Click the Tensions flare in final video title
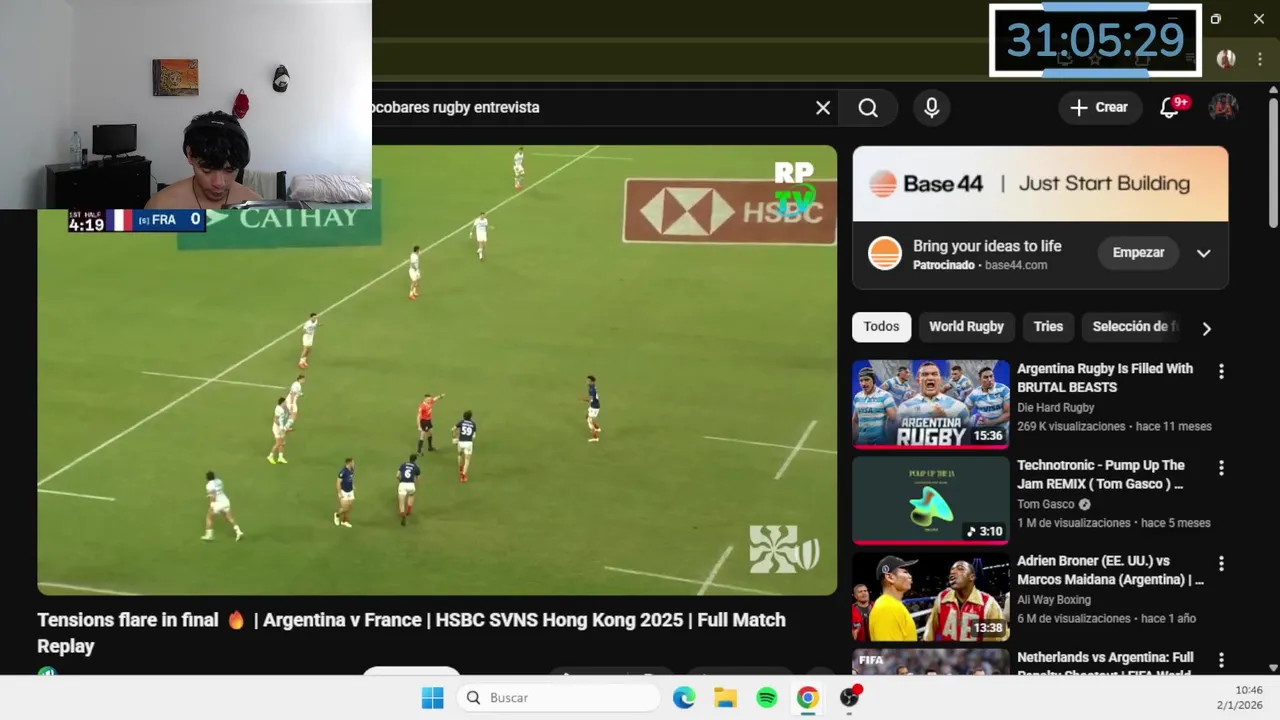Screen dimensions: 1280x720 [x=411, y=633]
